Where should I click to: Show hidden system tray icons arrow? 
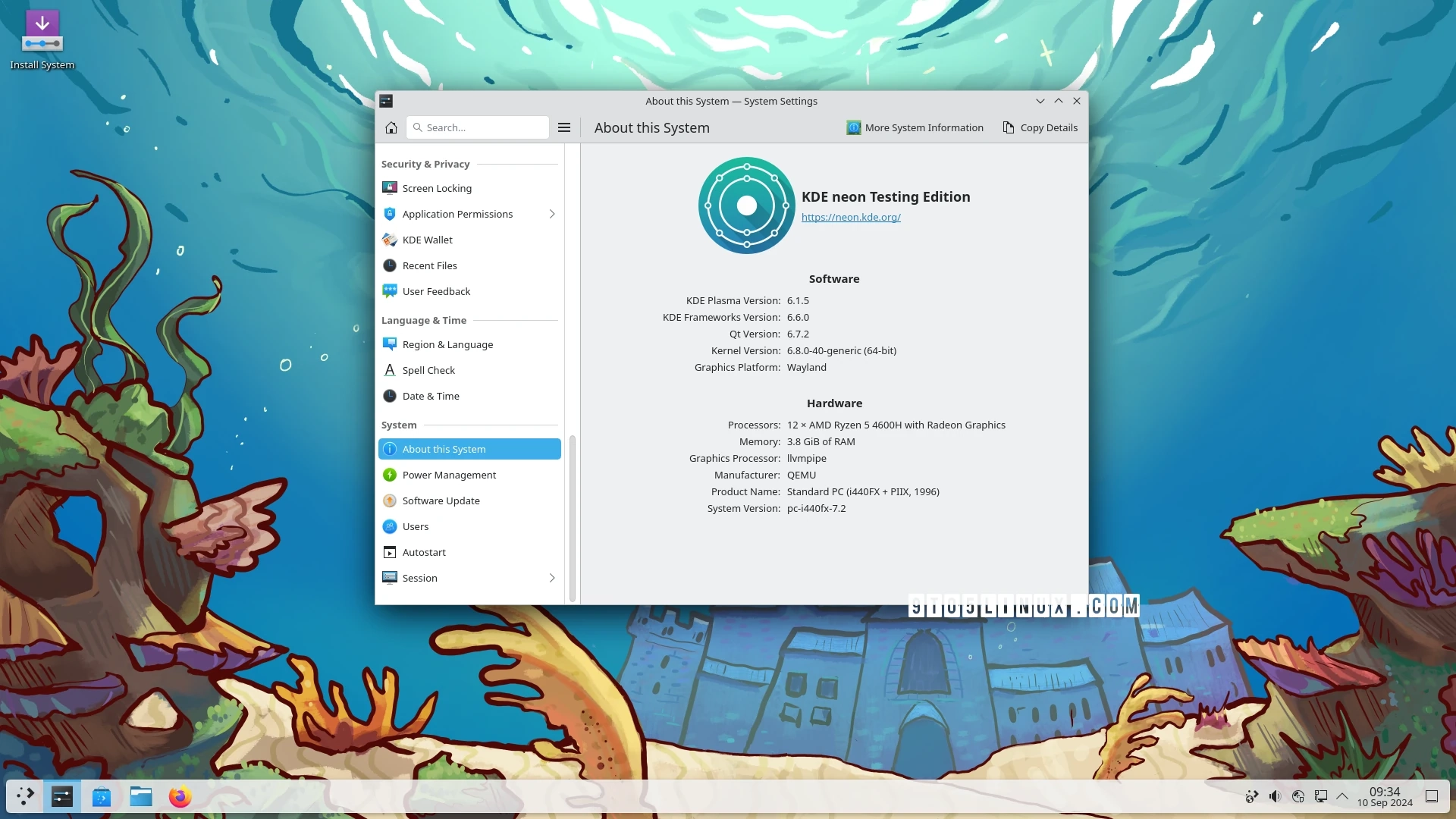(1342, 796)
